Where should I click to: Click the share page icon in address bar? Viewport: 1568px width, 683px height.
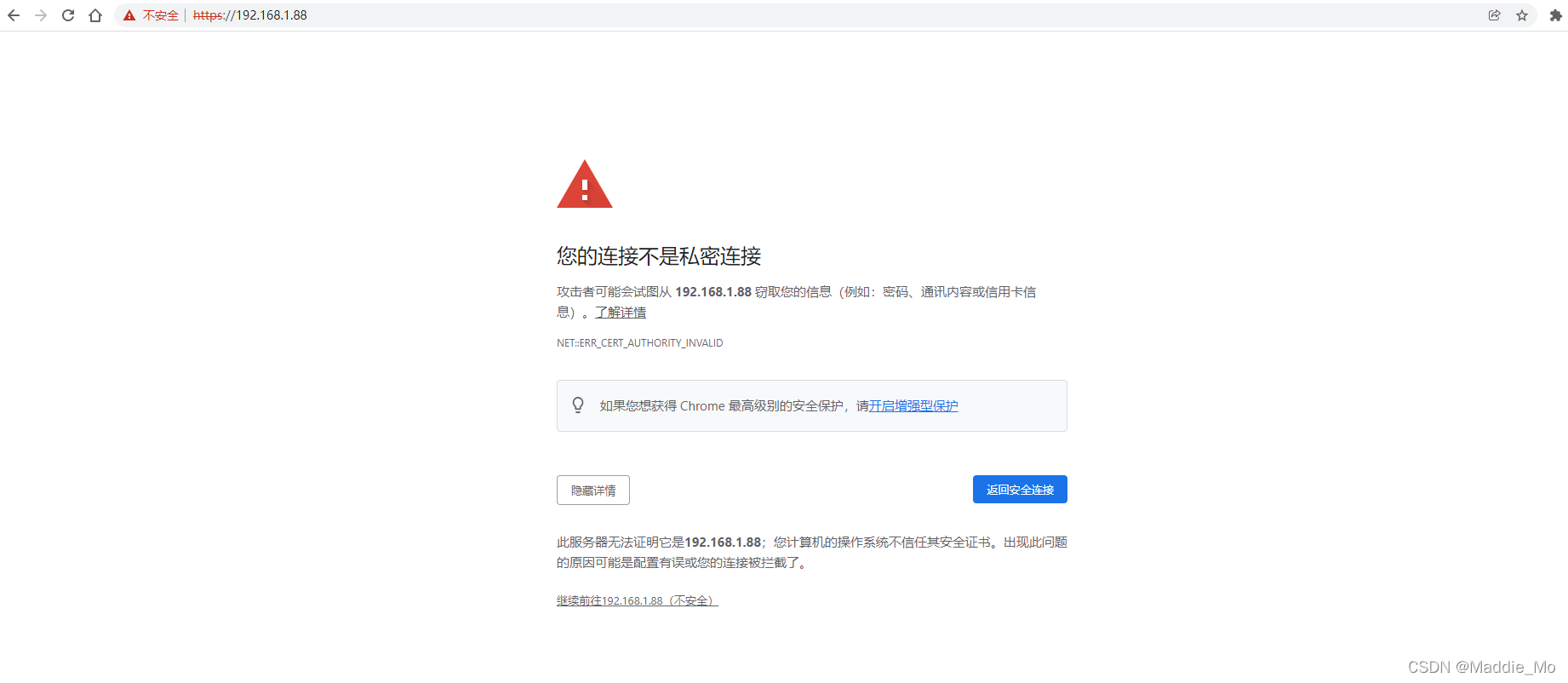pos(1495,15)
